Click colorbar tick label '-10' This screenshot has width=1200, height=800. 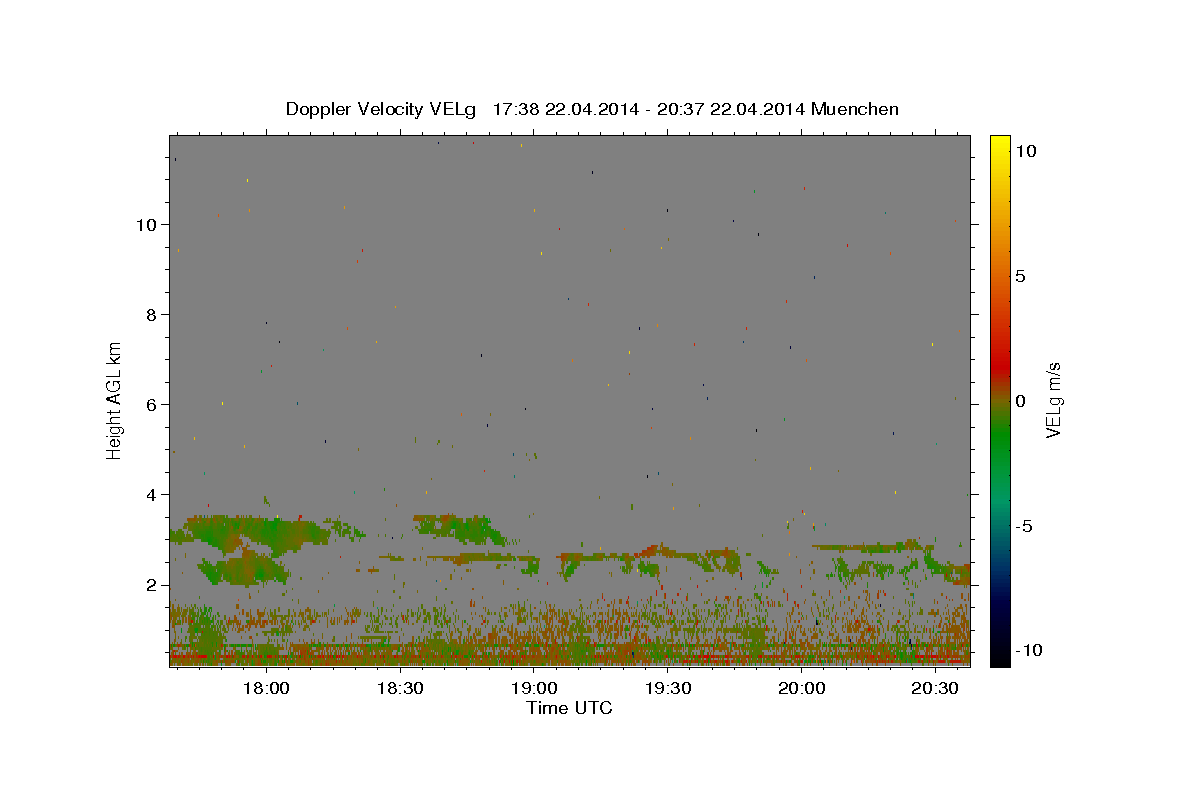coord(1029,650)
